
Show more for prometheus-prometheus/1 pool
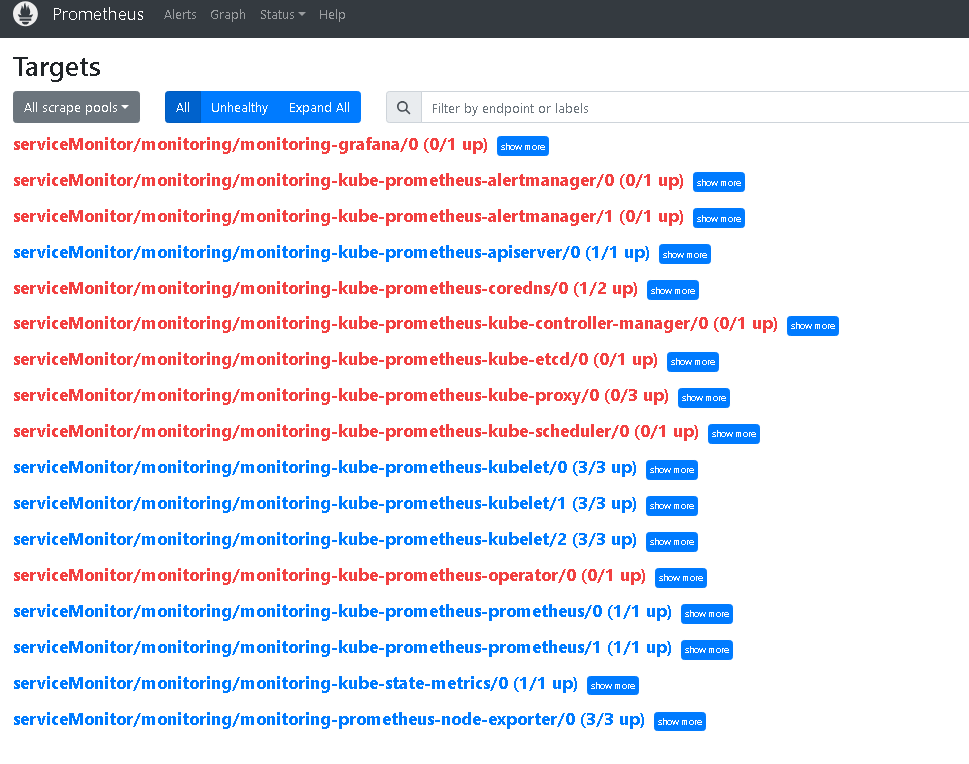[707, 650]
